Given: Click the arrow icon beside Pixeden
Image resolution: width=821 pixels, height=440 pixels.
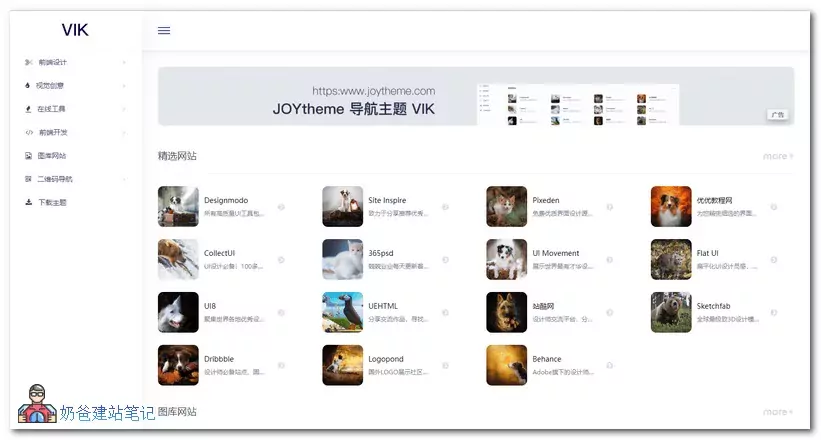Looking at the screenshot, I should pyautogui.click(x=610, y=207).
